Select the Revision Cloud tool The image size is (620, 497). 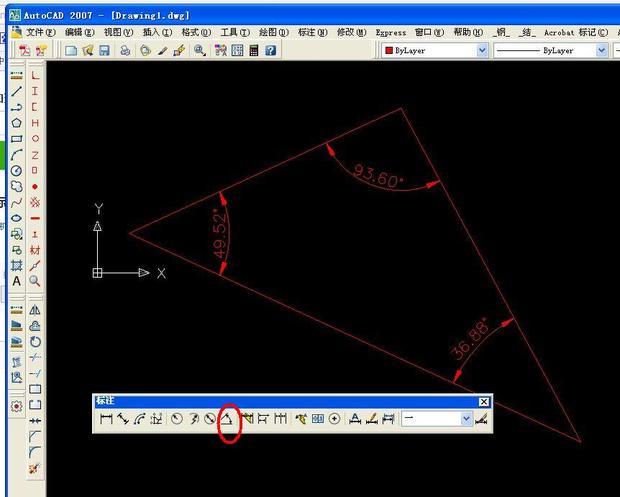pos(16,186)
